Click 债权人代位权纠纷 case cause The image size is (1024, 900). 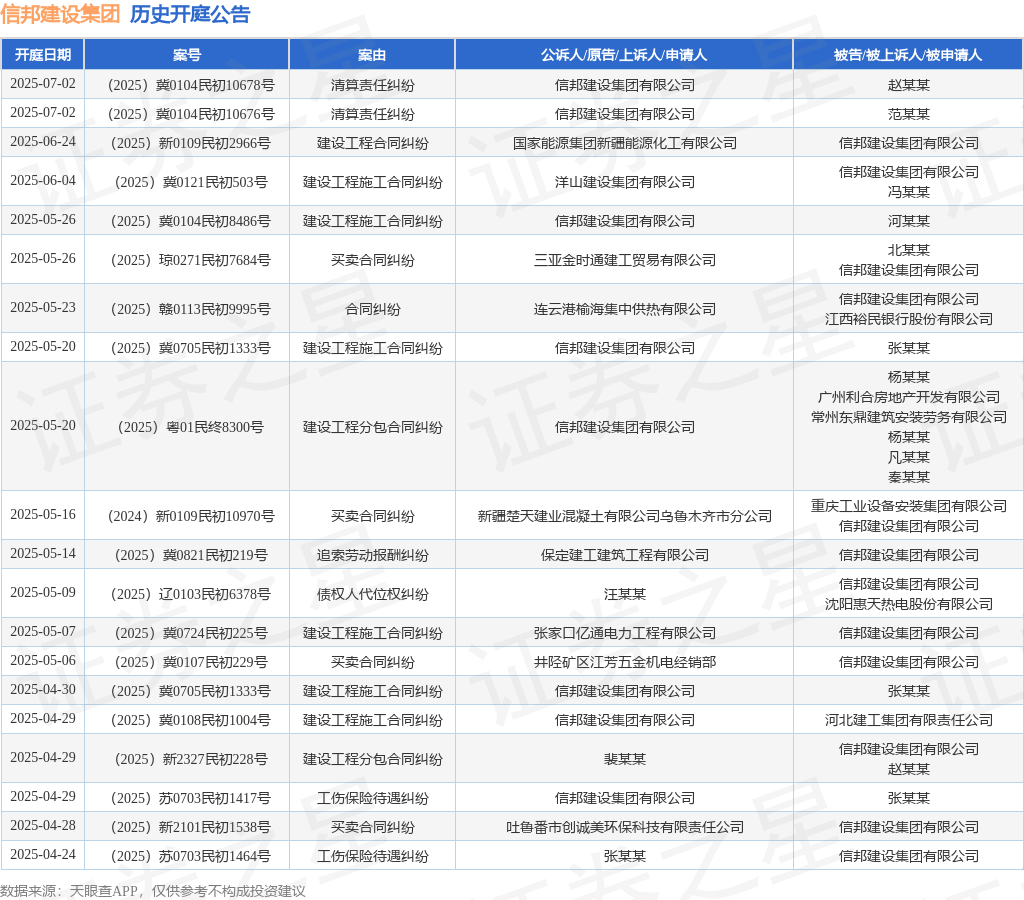(x=372, y=594)
